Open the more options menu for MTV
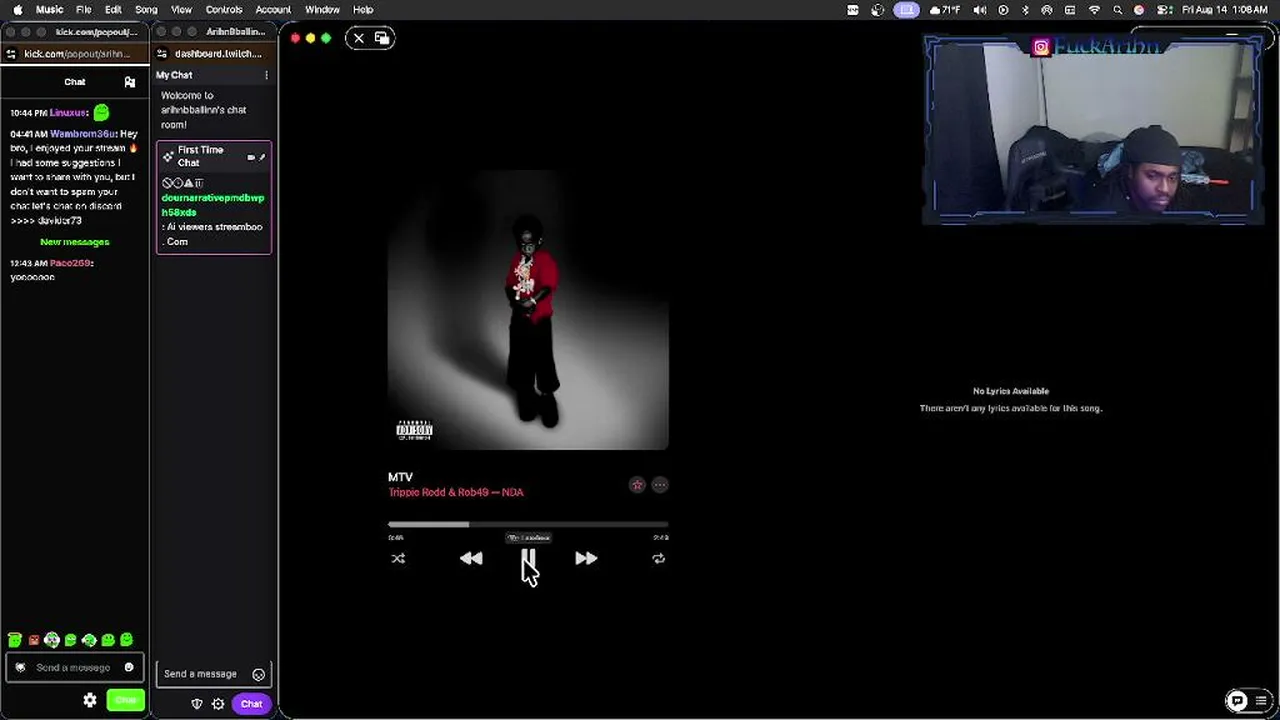Image resolution: width=1280 pixels, height=720 pixels. click(660, 485)
